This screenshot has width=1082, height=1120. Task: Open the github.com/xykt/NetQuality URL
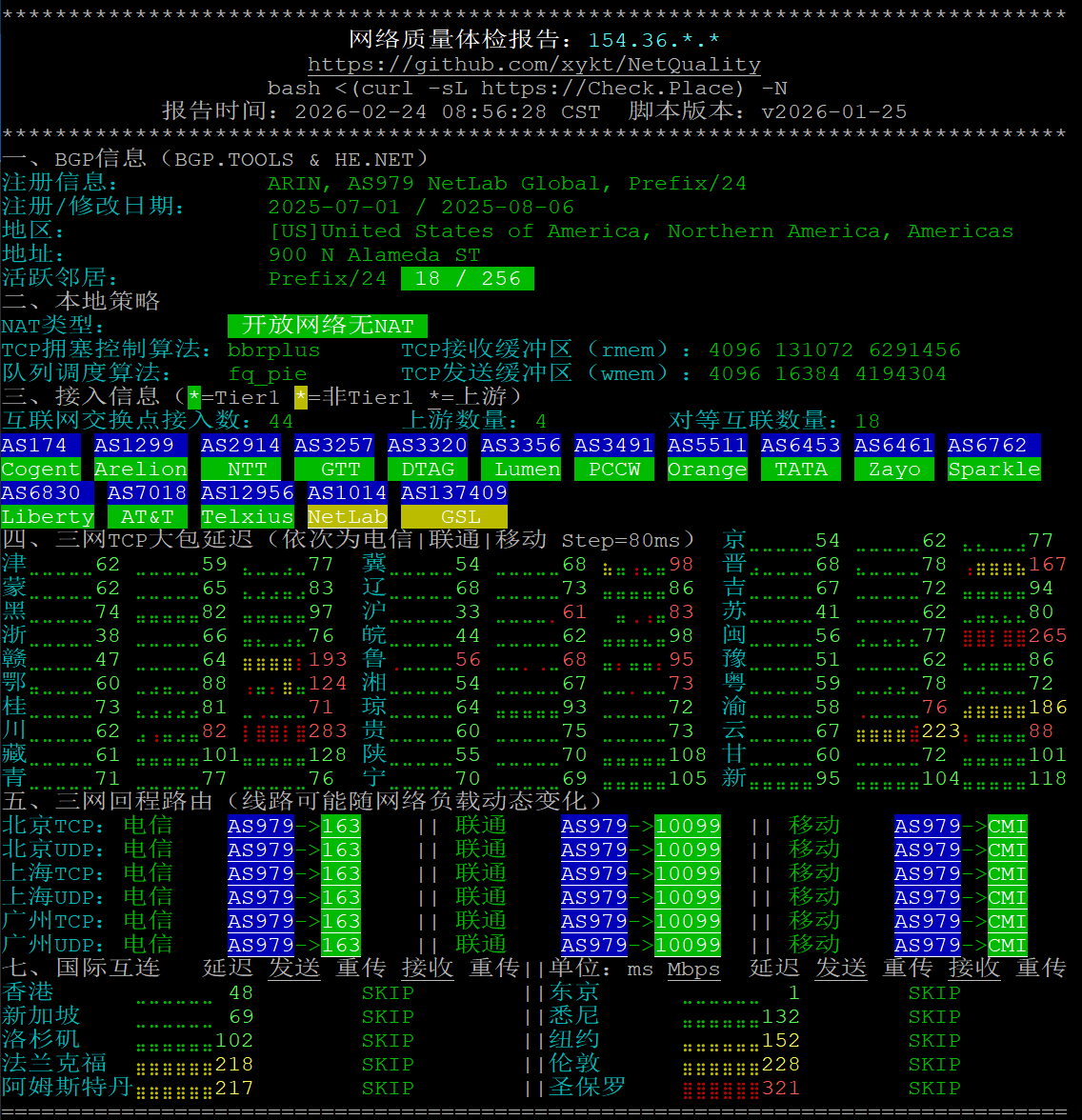coord(533,65)
